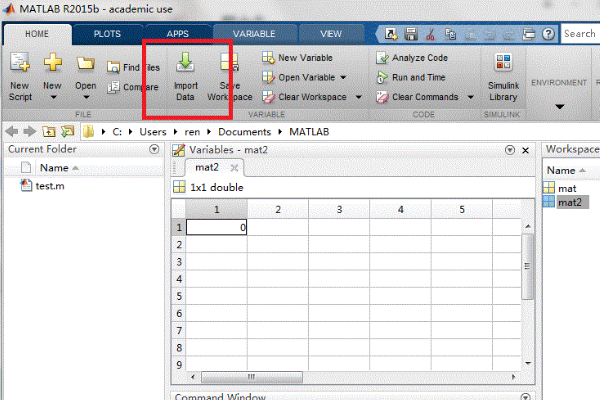Image resolution: width=600 pixels, height=400 pixels.
Task: Expand the ENVIRONMENT section arrow
Action: 560,106
